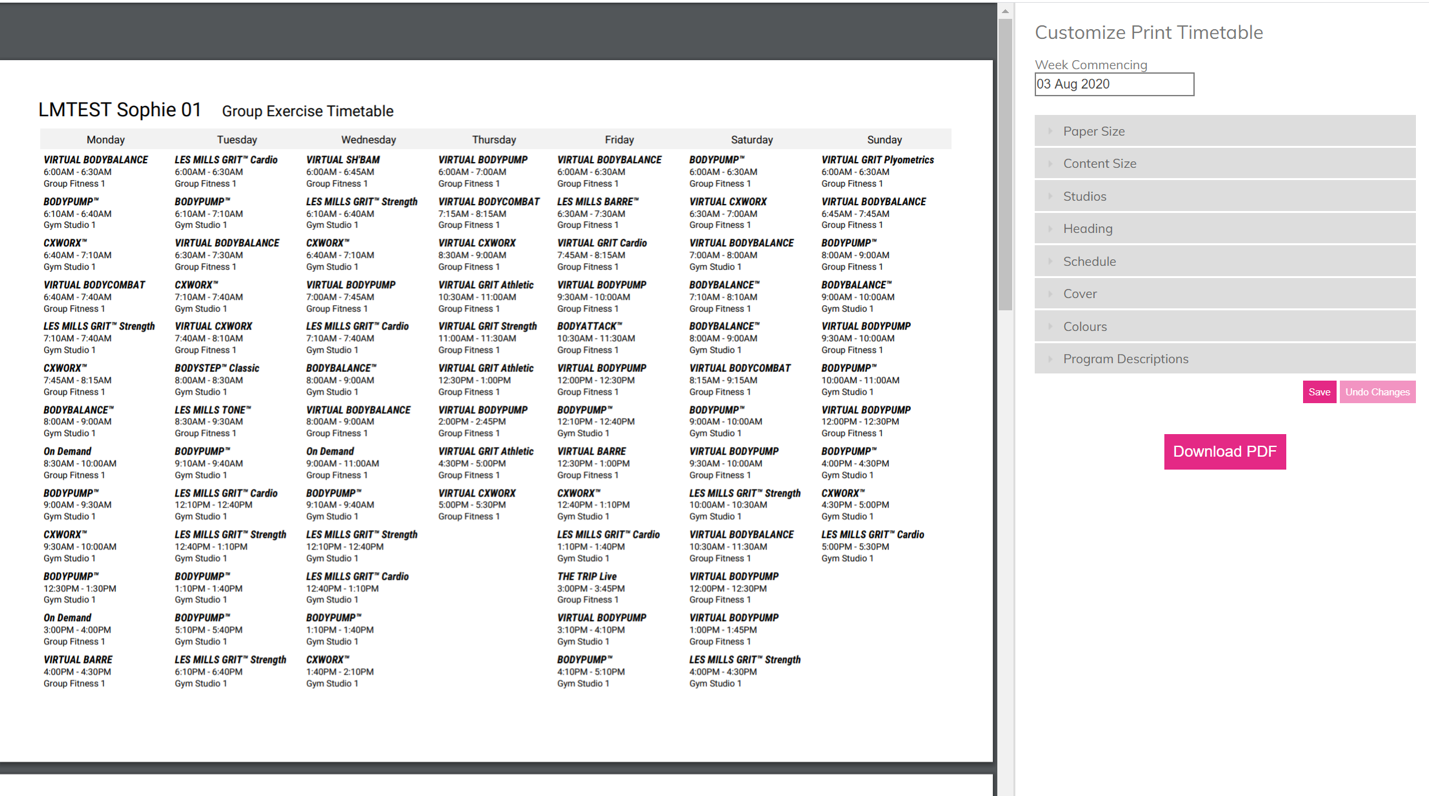Click Monday's On Demand 3:00PM entry
This screenshot has width=1429, height=796.
[x=78, y=630]
